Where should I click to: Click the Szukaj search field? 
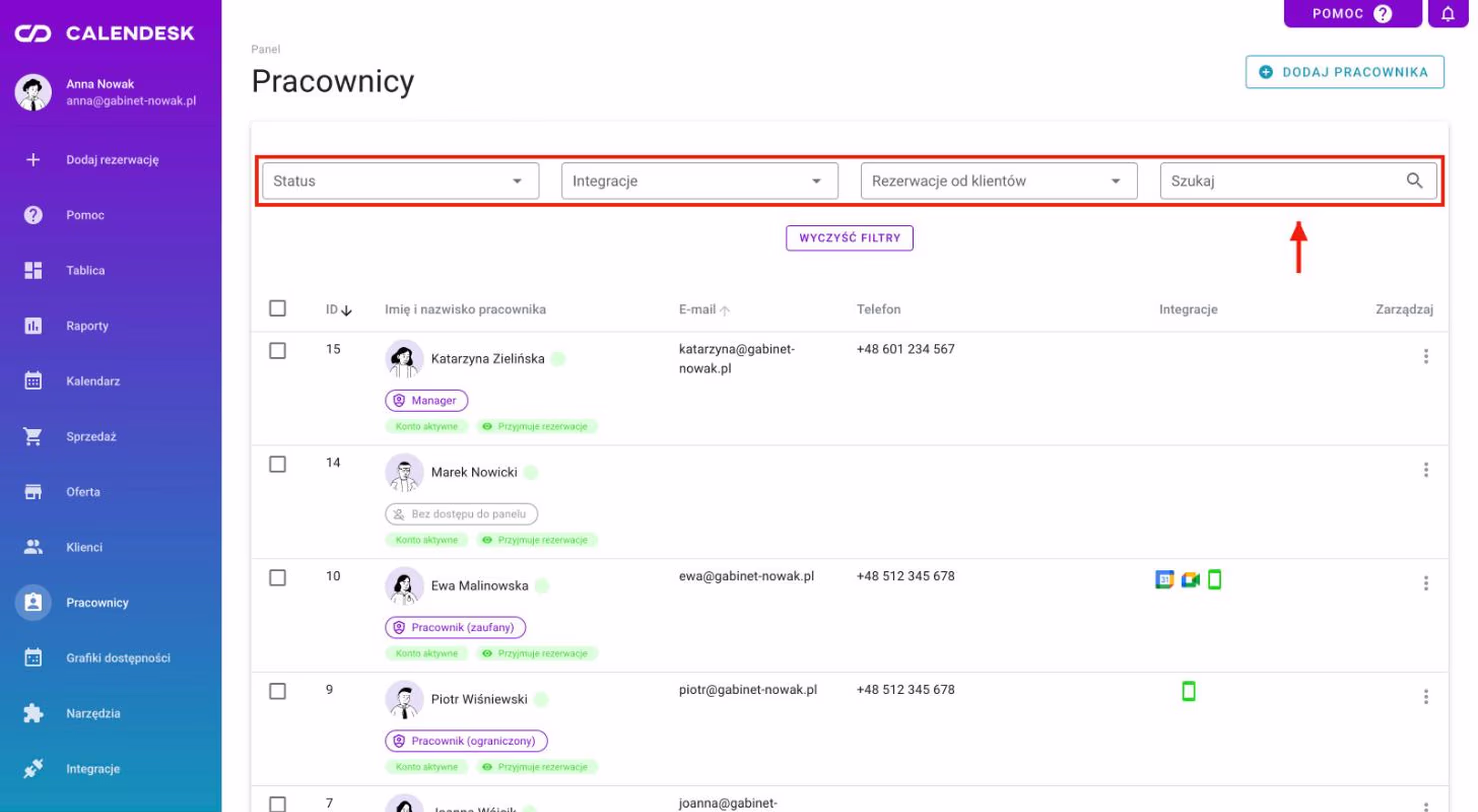(x=1298, y=181)
